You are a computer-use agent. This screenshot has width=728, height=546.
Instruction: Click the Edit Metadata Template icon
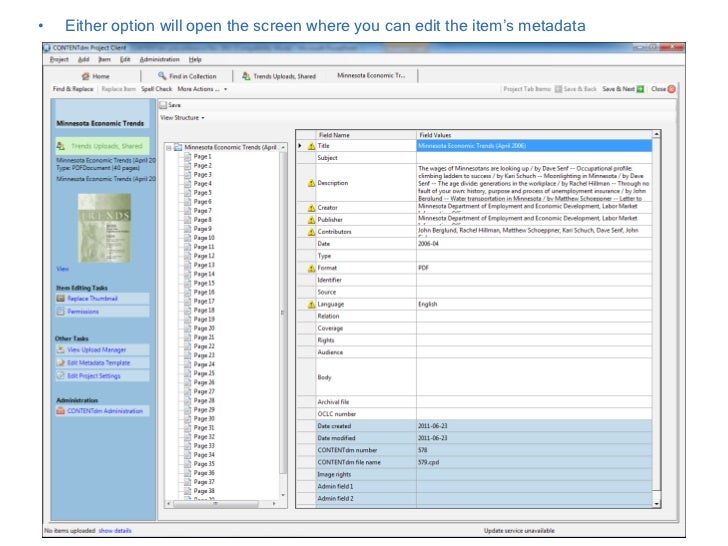click(x=60, y=363)
